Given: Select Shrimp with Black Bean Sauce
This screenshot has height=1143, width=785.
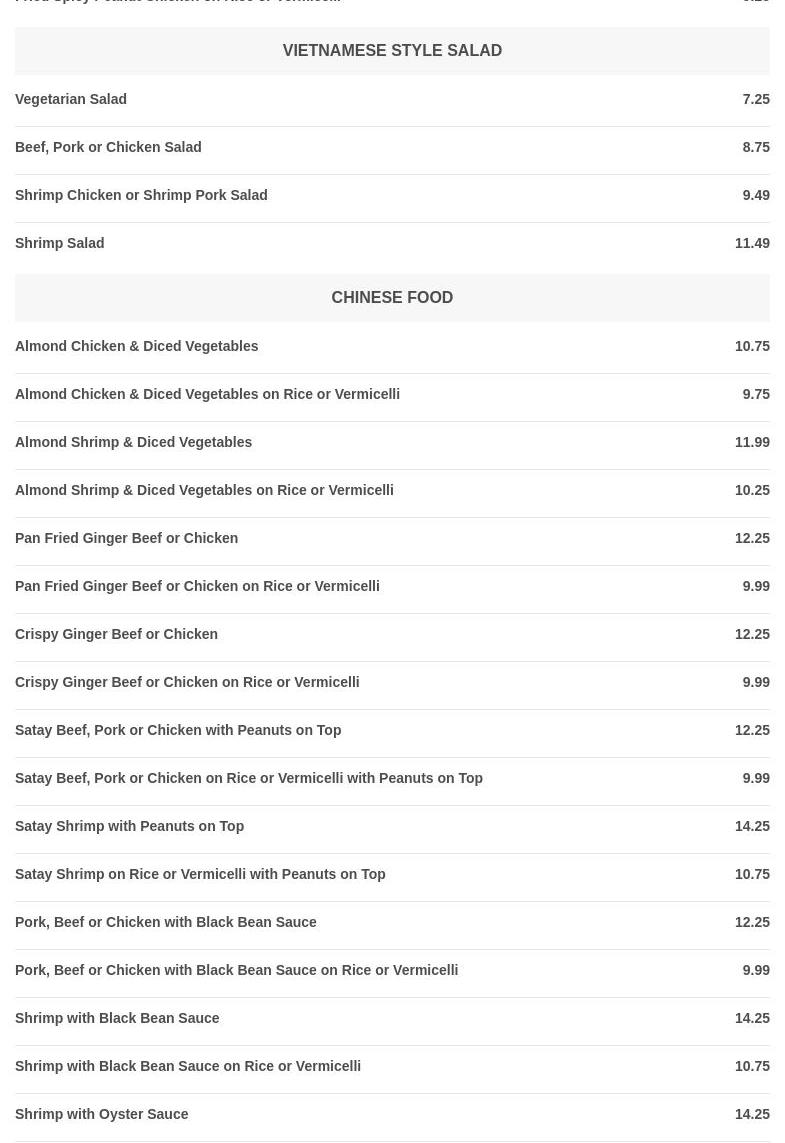Looking at the screenshot, I should click(117, 1018).
